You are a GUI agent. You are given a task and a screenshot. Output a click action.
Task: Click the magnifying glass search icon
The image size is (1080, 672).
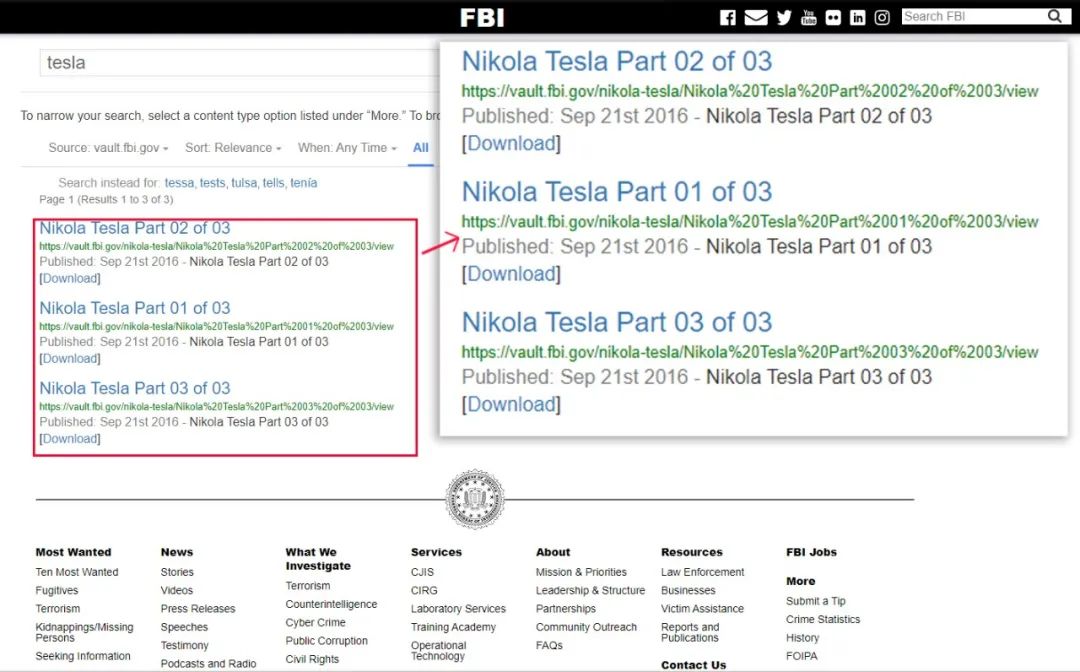[1055, 16]
